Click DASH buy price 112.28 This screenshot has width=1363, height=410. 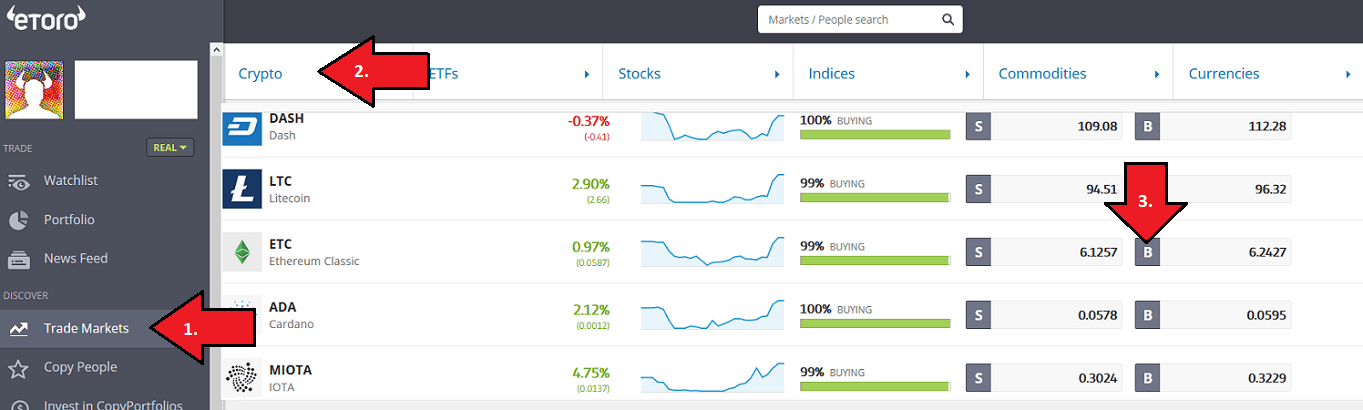(x=1267, y=126)
